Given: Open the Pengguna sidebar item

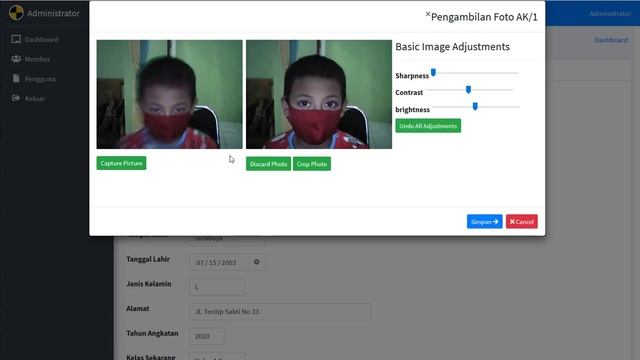Looking at the screenshot, I should pos(40,79).
